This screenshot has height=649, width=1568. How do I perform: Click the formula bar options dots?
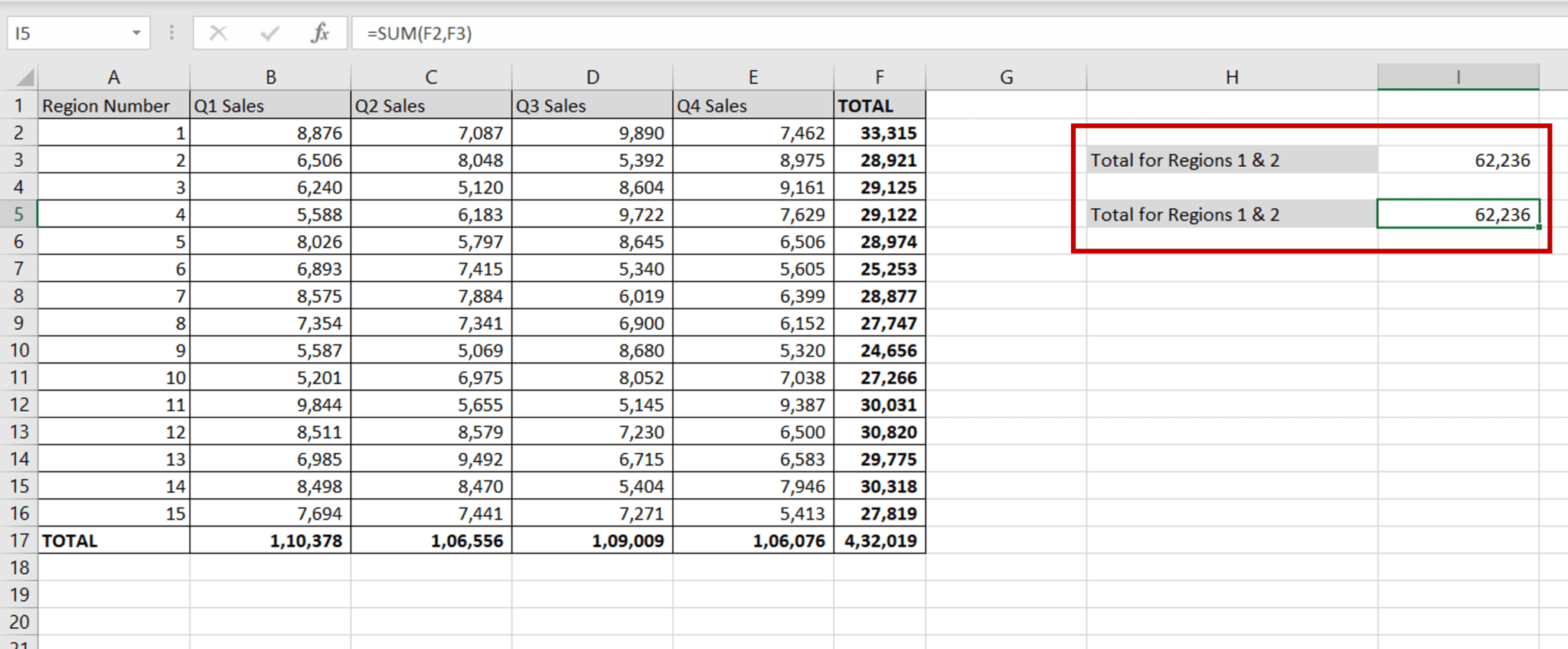pyautogui.click(x=171, y=33)
